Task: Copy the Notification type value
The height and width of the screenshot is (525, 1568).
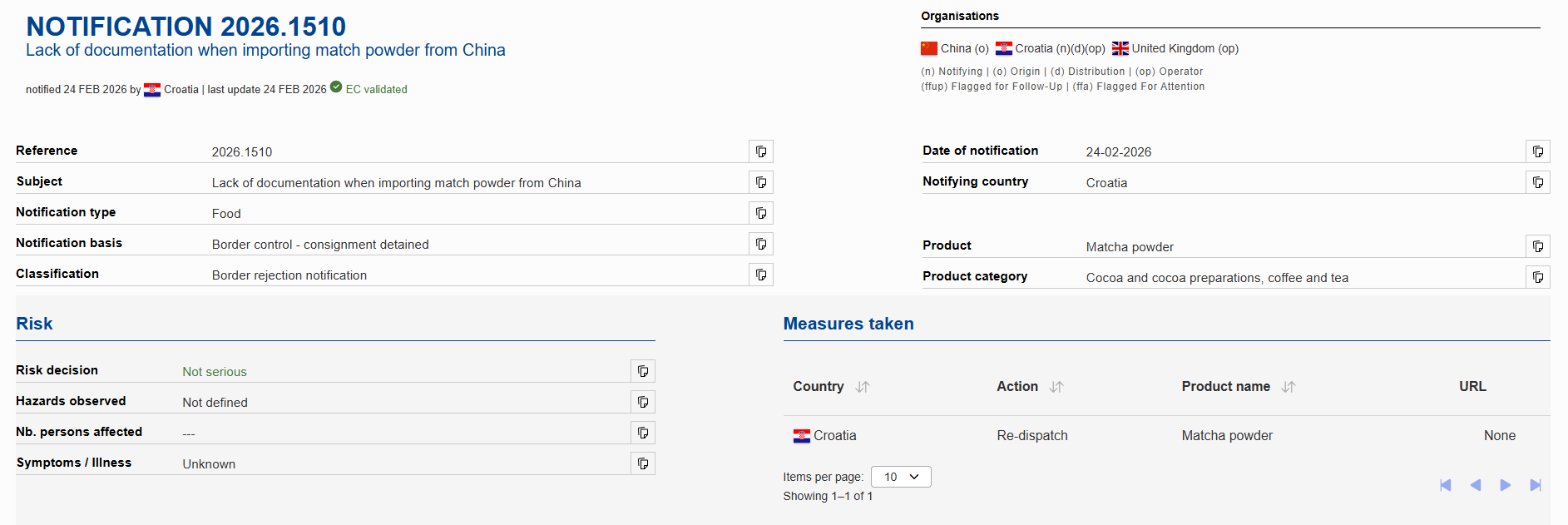Action: [x=761, y=213]
